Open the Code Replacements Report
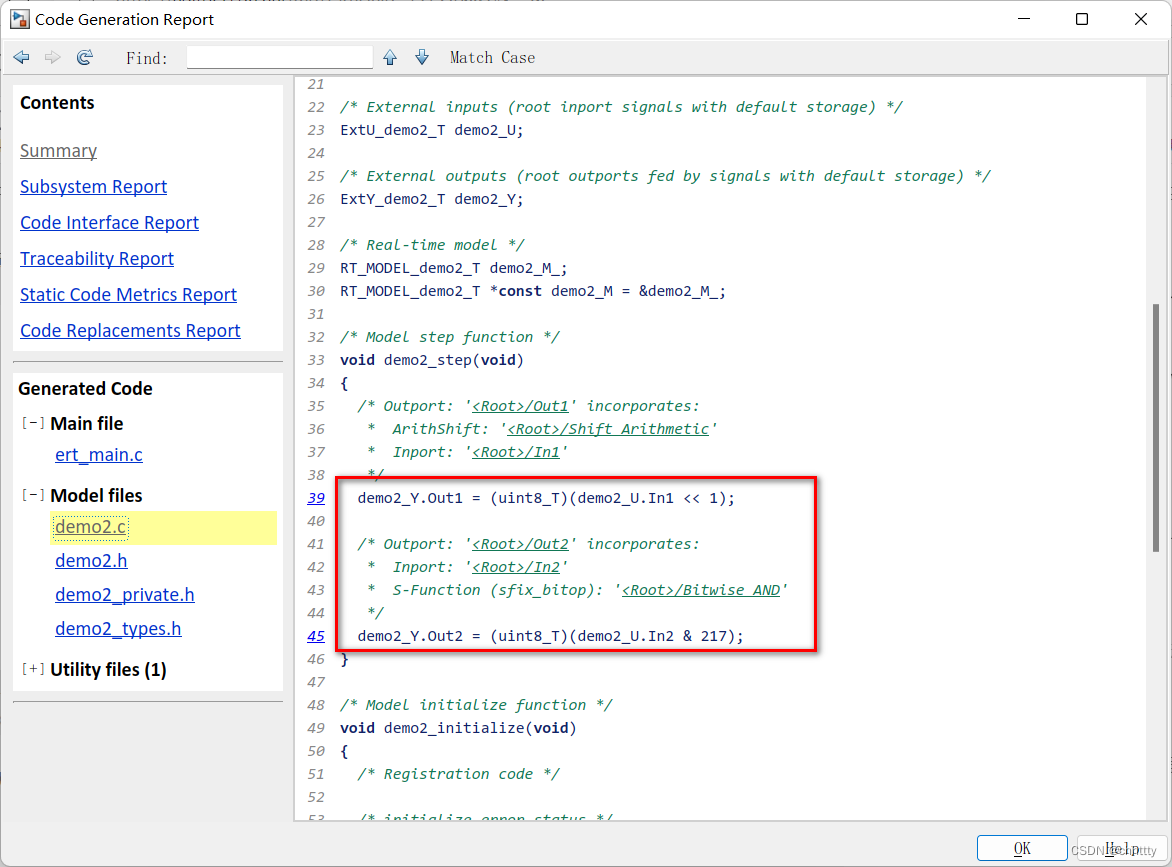 click(130, 330)
